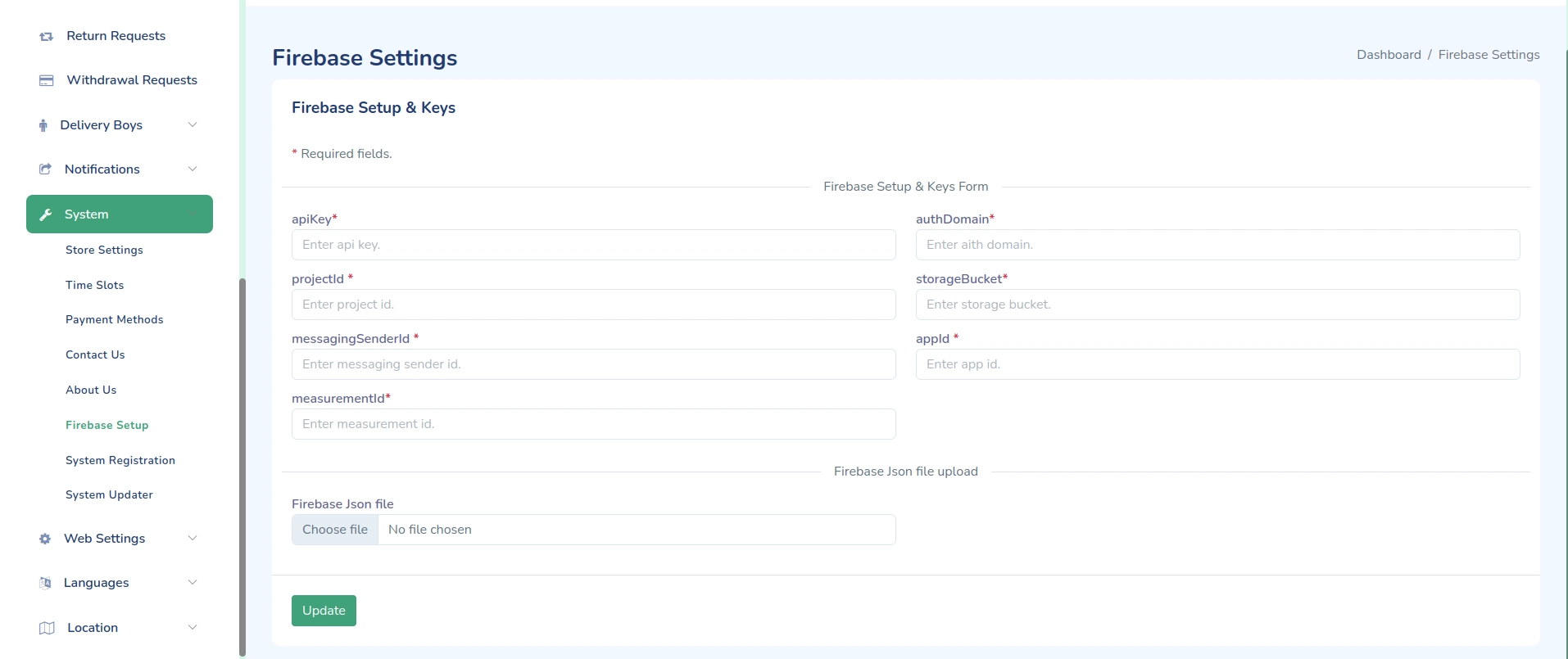Viewport: 1568px width, 659px height.
Task: Expand the Notifications menu chevron
Action: click(193, 169)
